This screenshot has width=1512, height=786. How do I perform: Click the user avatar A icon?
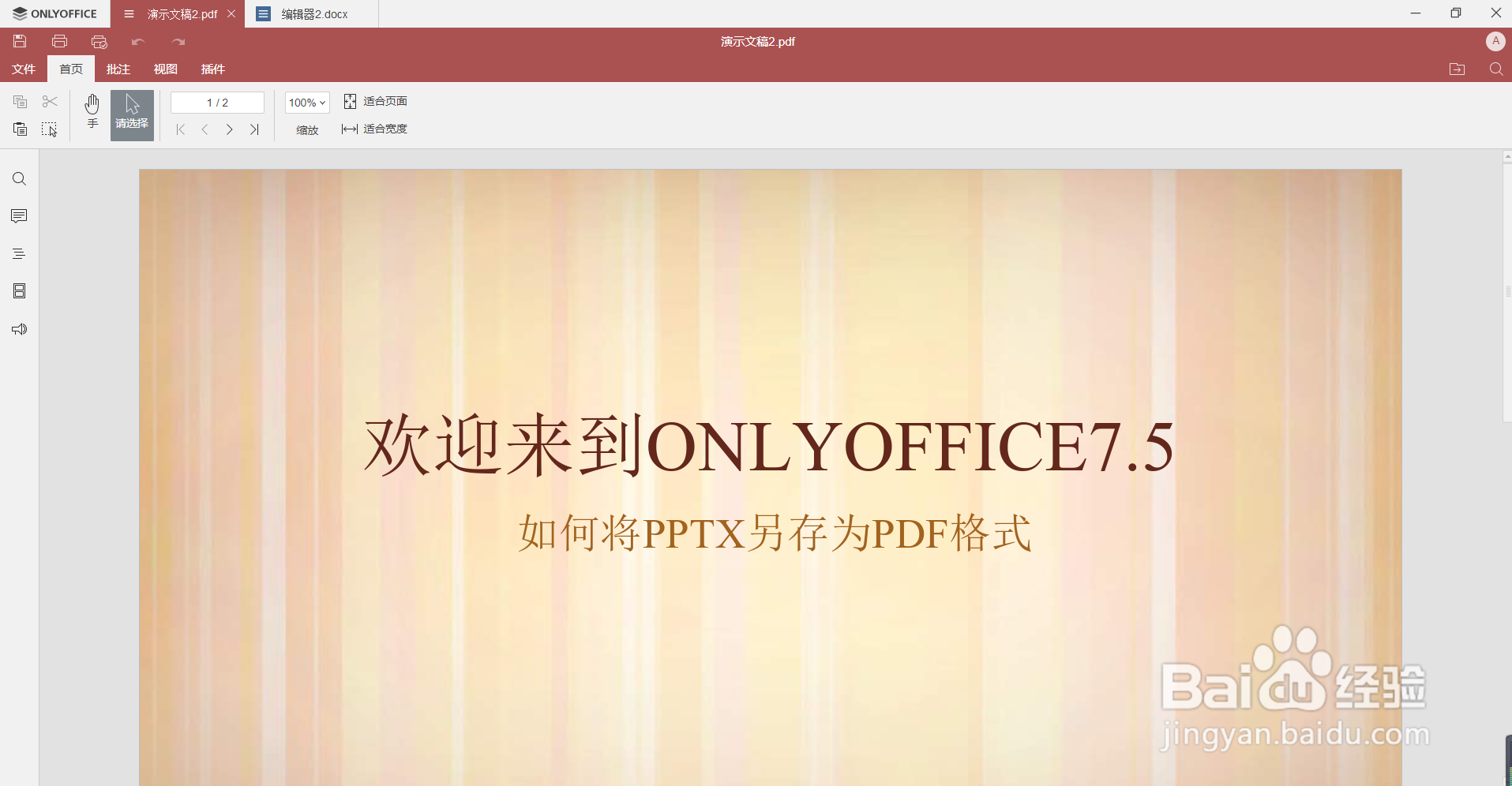click(x=1495, y=41)
